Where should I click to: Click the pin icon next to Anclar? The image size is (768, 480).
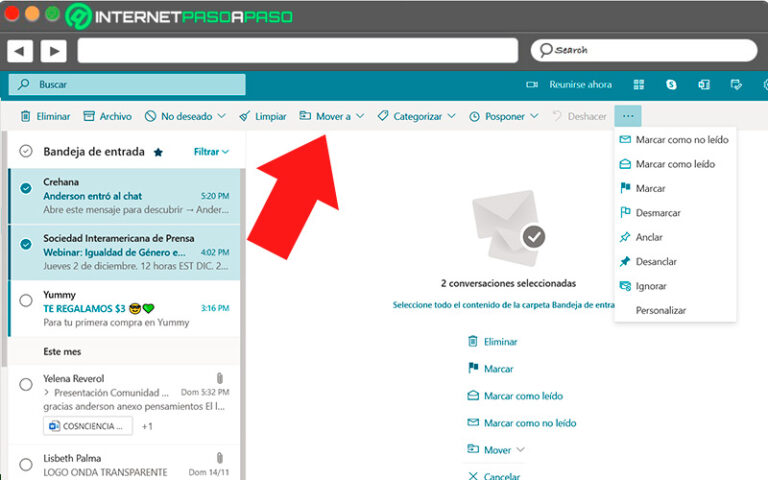[625, 237]
